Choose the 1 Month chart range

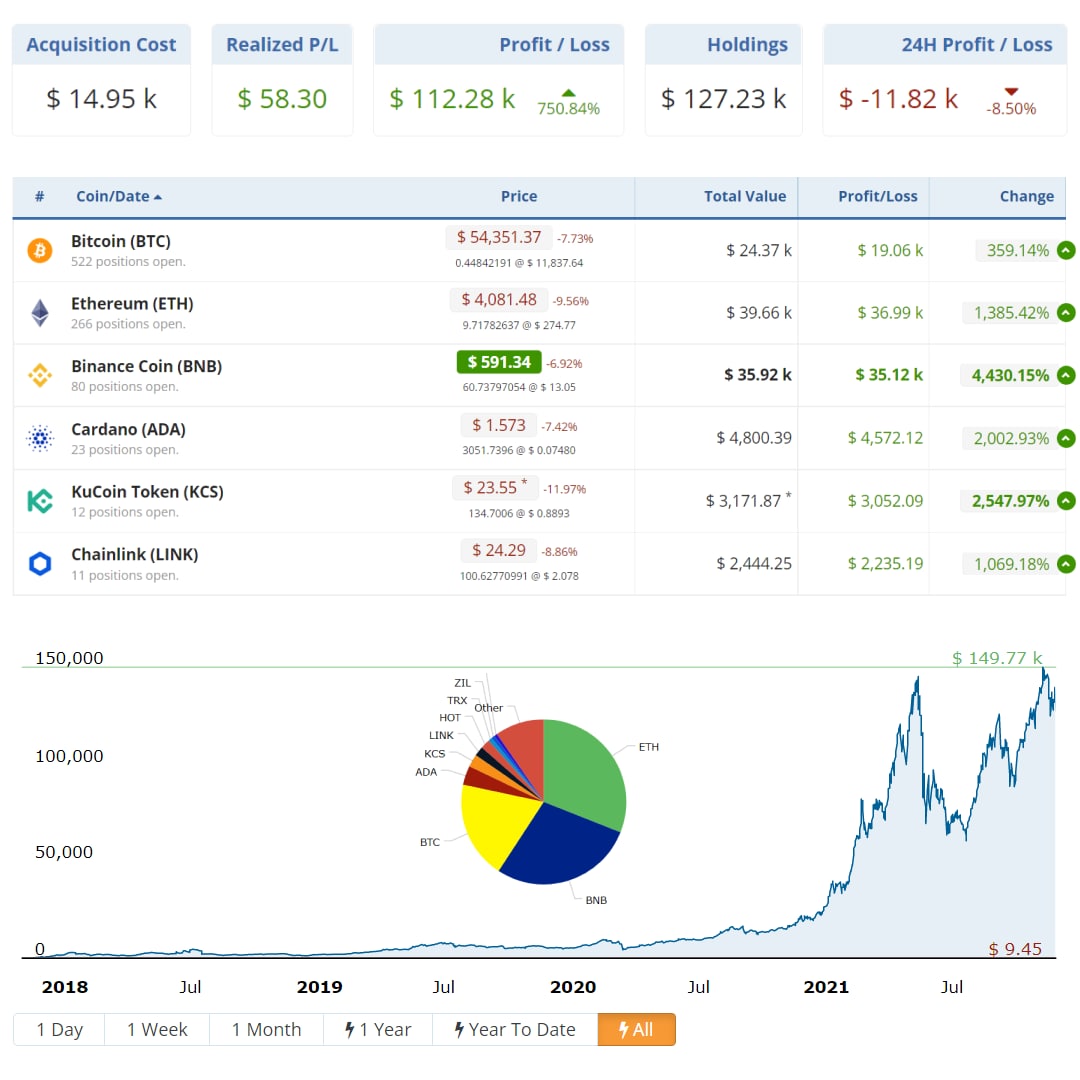pyautogui.click(x=266, y=1030)
